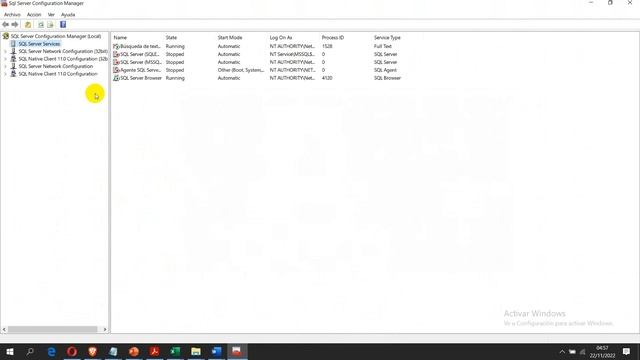Expand SQL Server Network Configuration (32bit) chevron
Image resolution: width=640 pixels, height=360 pixels.
coord(5,51)
